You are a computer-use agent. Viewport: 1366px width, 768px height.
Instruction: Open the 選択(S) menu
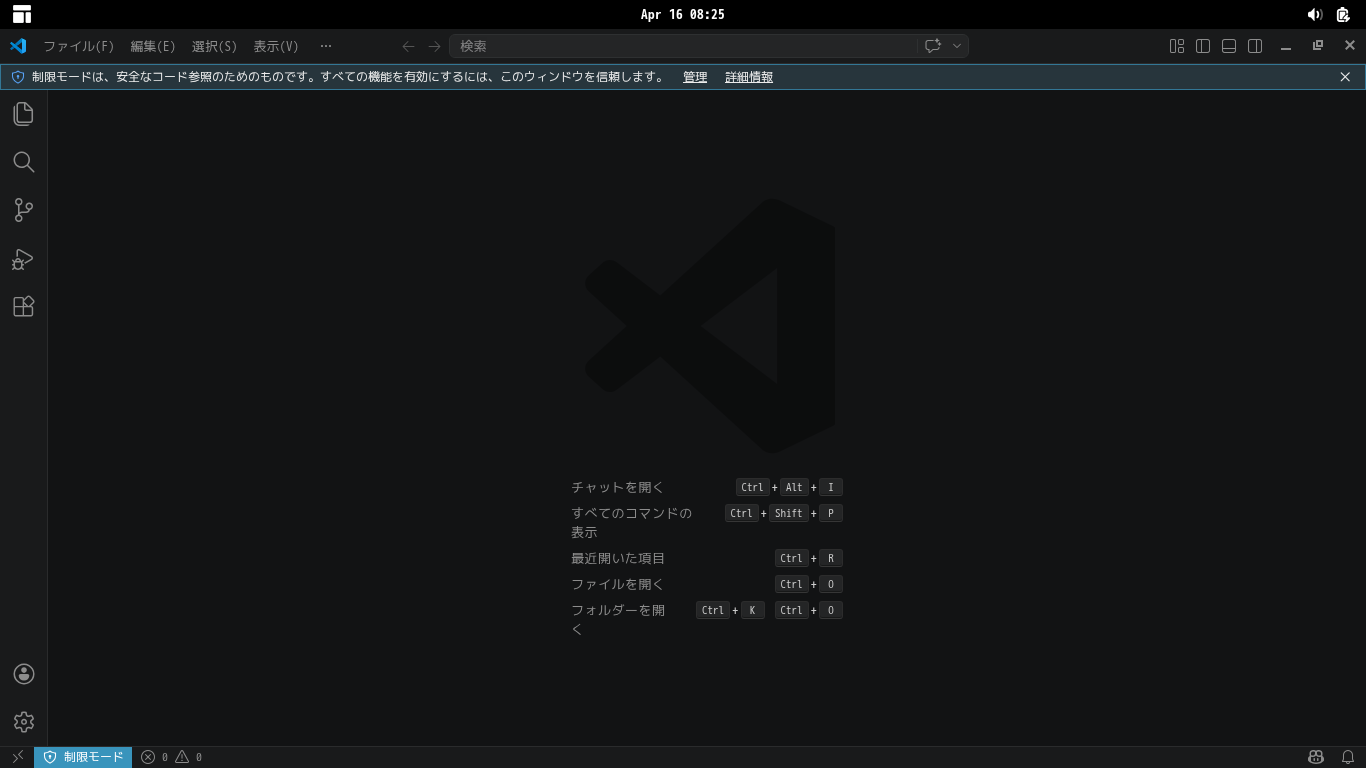coord(214,46)
